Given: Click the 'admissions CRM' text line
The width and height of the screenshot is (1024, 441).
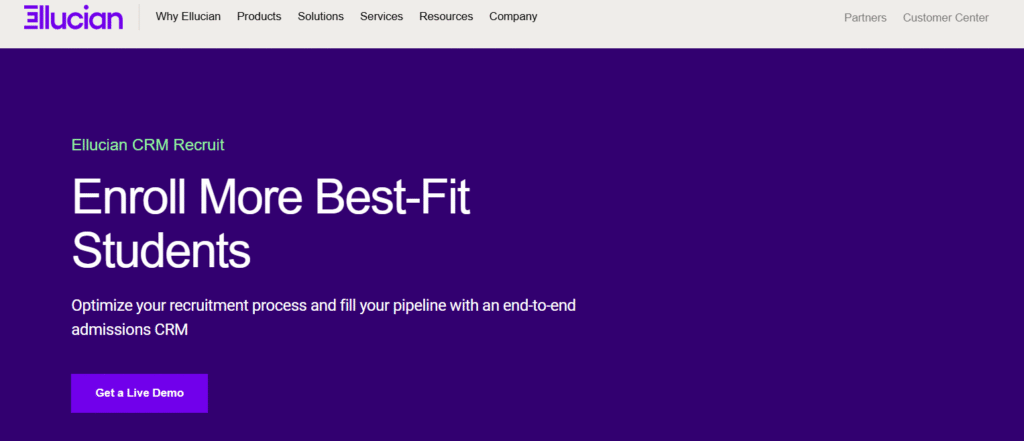Looking at the screenshot, I should click(x=130, y=328).
